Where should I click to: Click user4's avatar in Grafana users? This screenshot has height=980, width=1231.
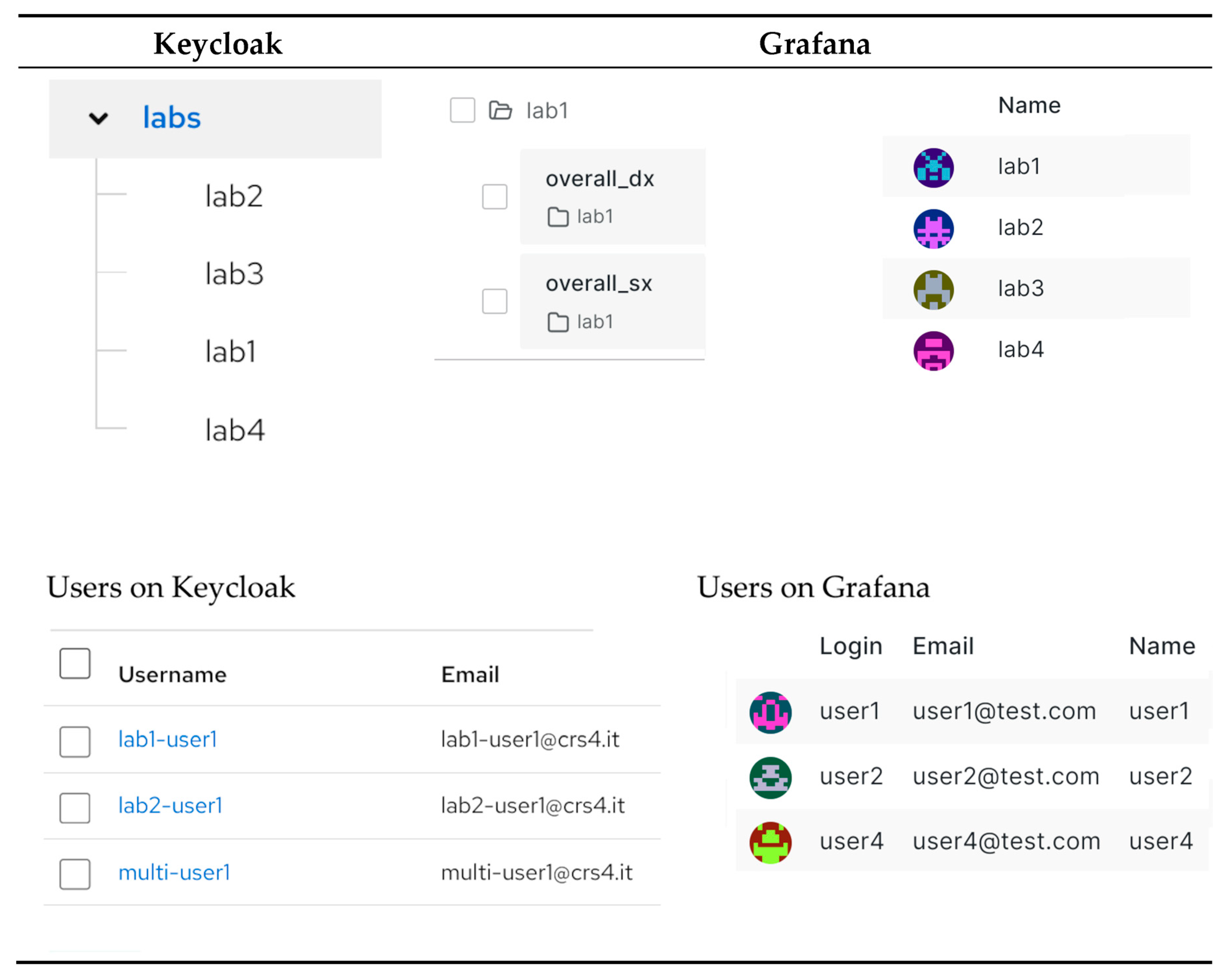770,843
